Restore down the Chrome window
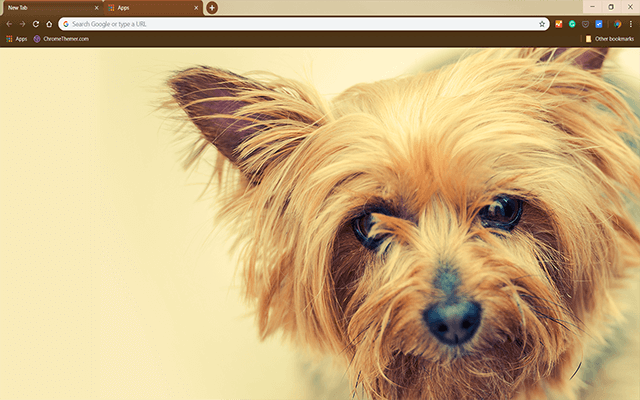The image size is (640, 400). (x=611, y=7)
